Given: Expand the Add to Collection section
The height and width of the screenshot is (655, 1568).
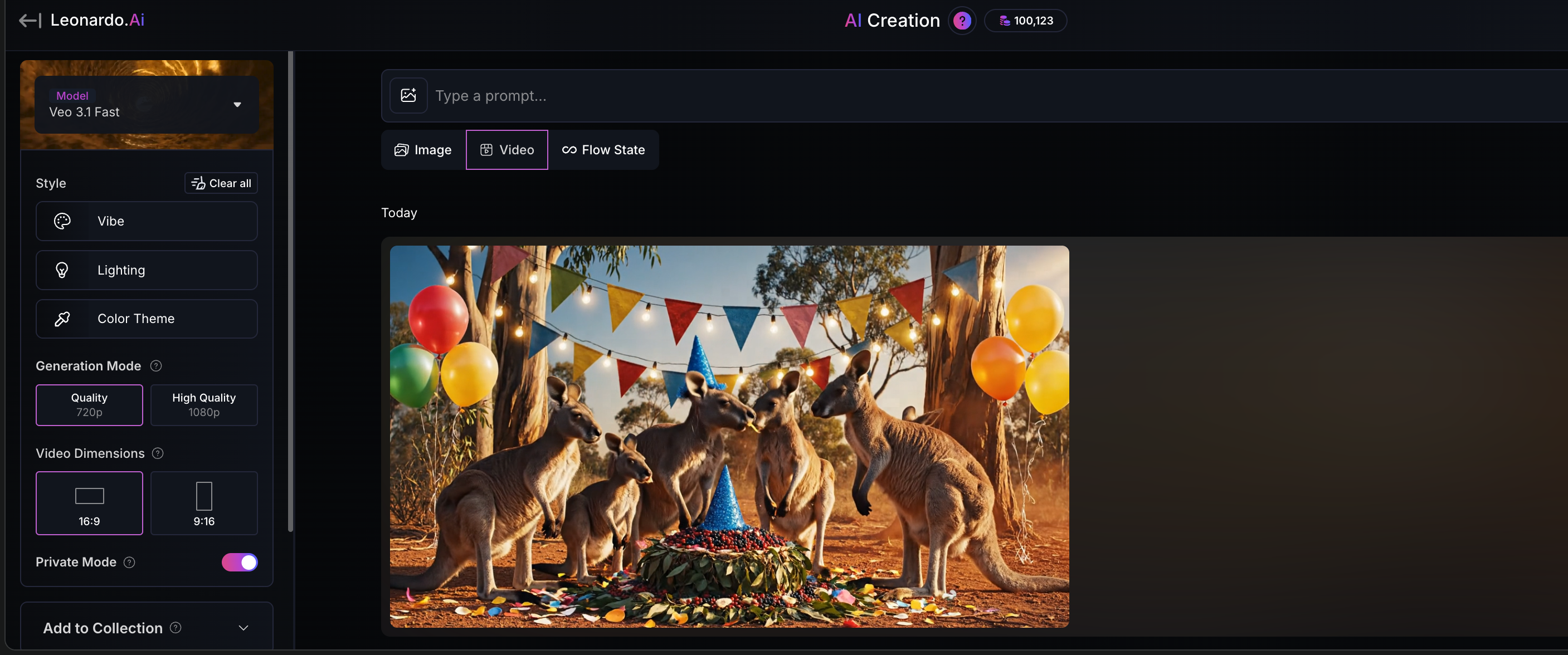Looking at the screenshot, I should pyautogui.click(x=243, y=628).
